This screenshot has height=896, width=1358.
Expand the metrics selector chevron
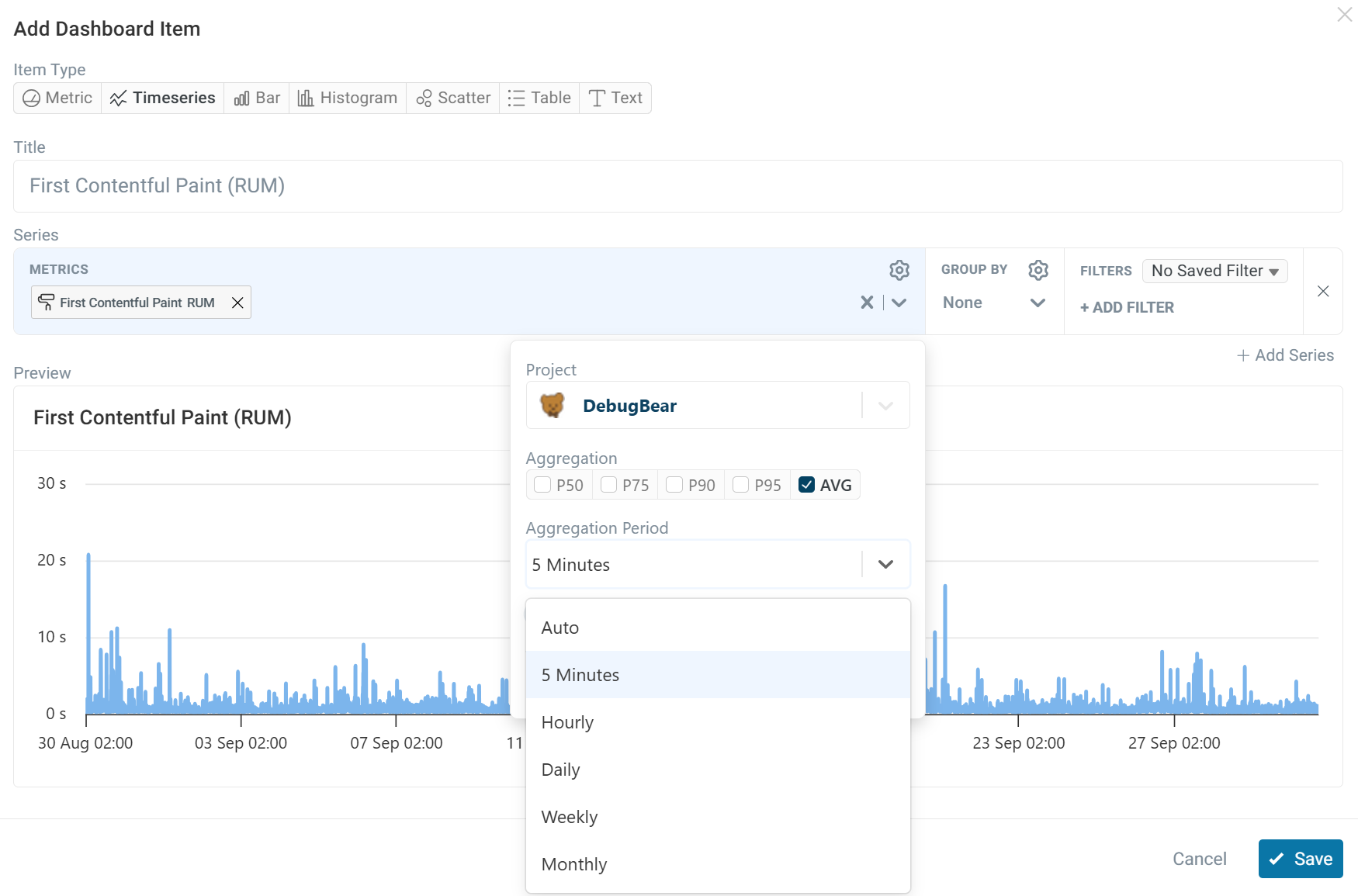coord(899,303)
